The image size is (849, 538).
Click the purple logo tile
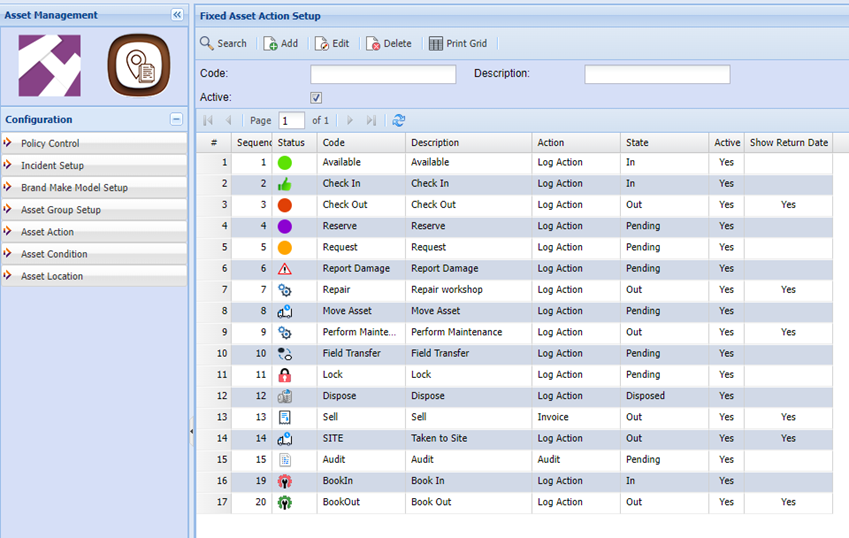coord(49,66)
